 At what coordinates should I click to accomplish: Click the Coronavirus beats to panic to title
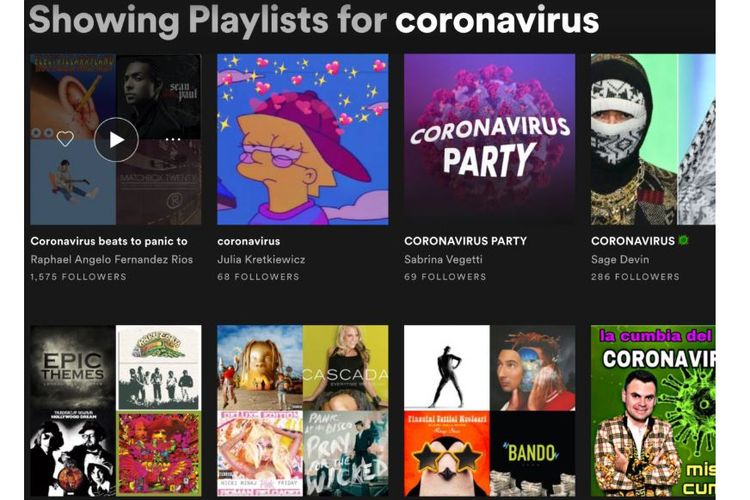point(109,241)
